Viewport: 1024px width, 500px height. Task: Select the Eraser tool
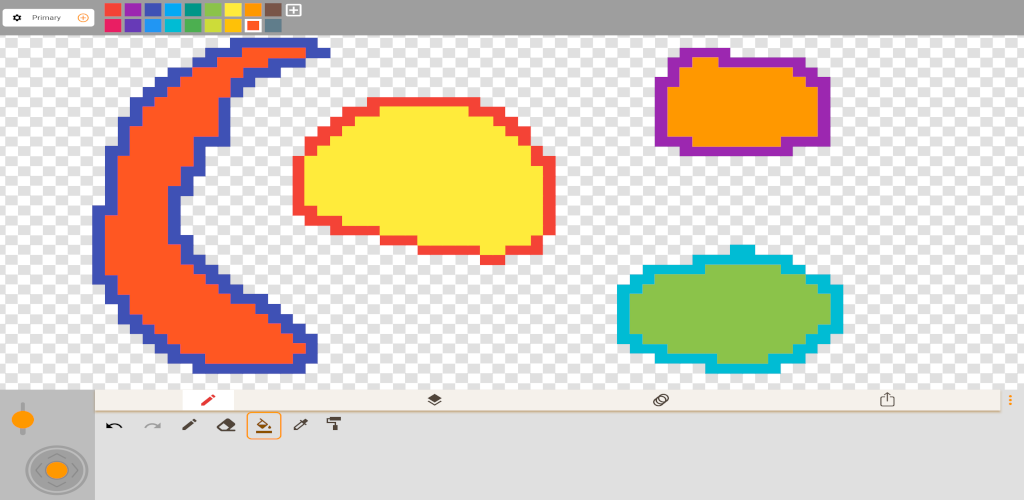pos(226,426)
